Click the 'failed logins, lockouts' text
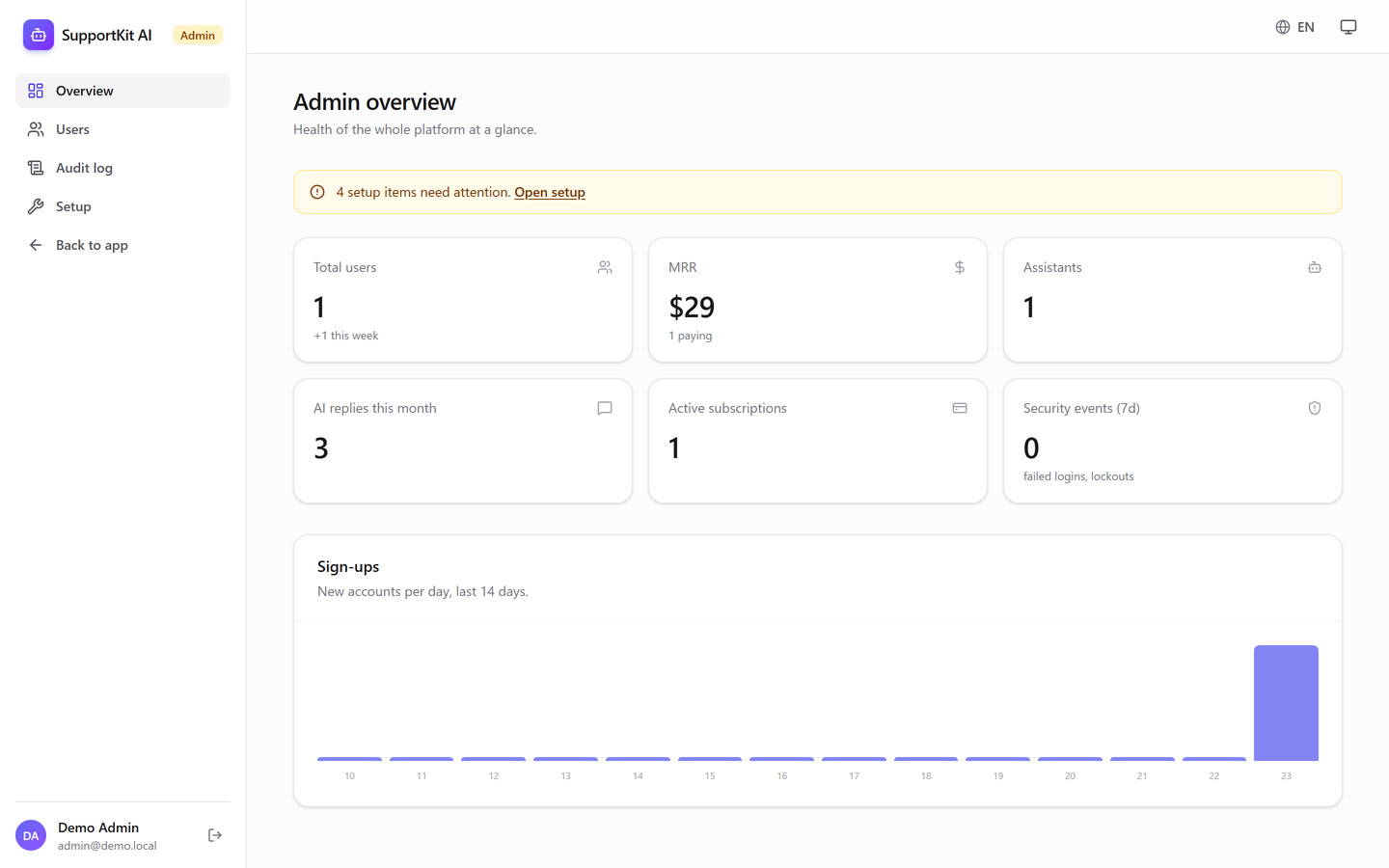 tap(1078, 476)
